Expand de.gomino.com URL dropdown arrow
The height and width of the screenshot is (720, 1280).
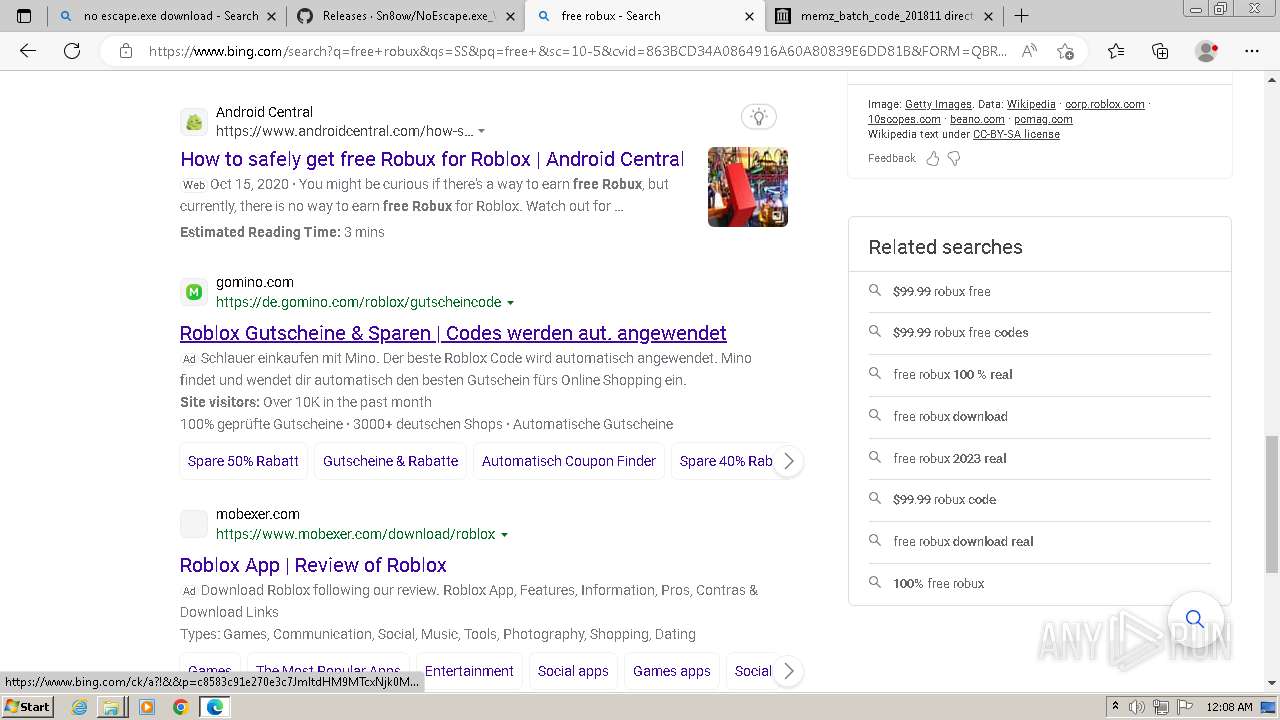(x=511, y=303)
